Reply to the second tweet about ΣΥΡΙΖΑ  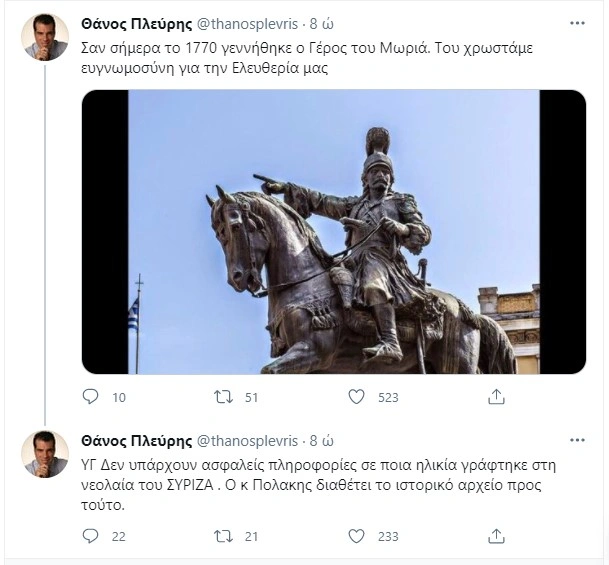(91, 537)
